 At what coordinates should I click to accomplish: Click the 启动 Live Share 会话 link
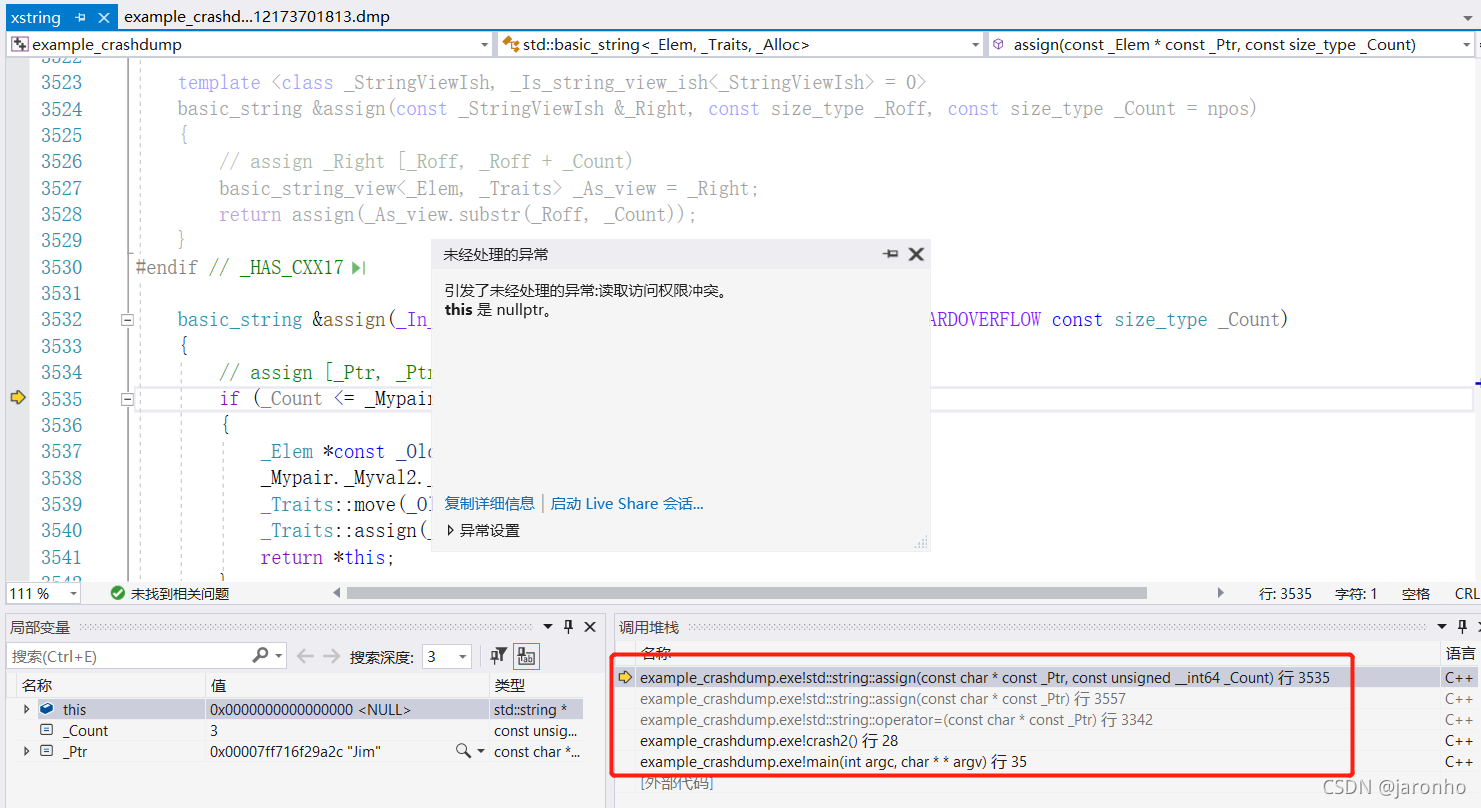627,503
